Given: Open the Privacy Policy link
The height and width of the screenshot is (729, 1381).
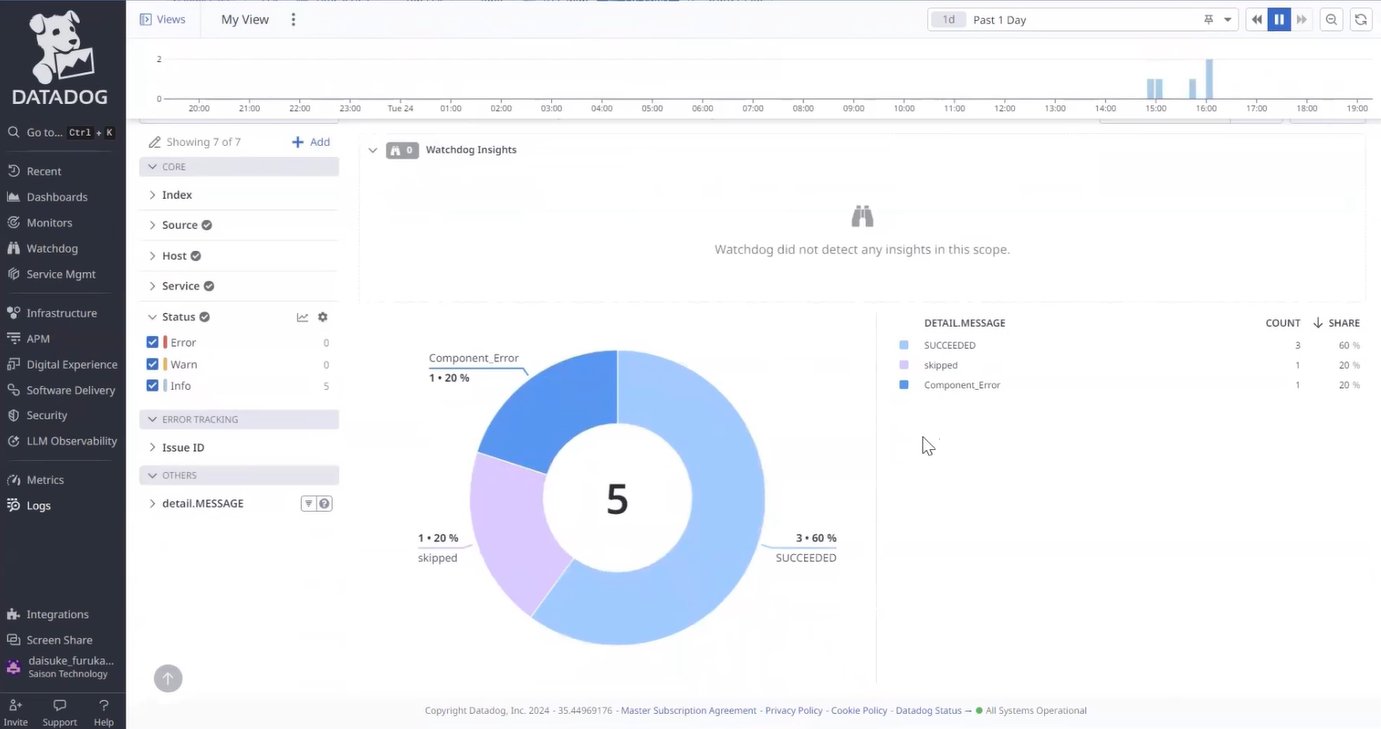Looking at the screenshot, I should (794, 711).
